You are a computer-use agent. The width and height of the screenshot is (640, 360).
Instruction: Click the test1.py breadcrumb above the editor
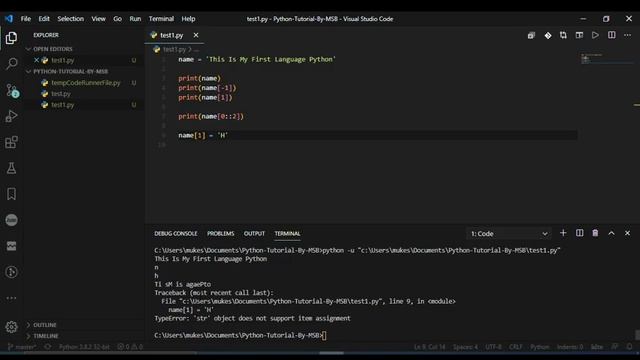point(174,49)
